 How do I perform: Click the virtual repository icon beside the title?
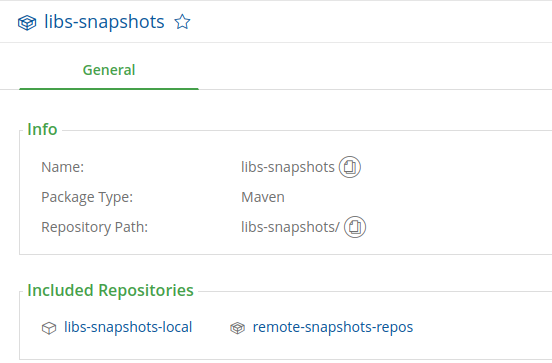tap(27, 23)
